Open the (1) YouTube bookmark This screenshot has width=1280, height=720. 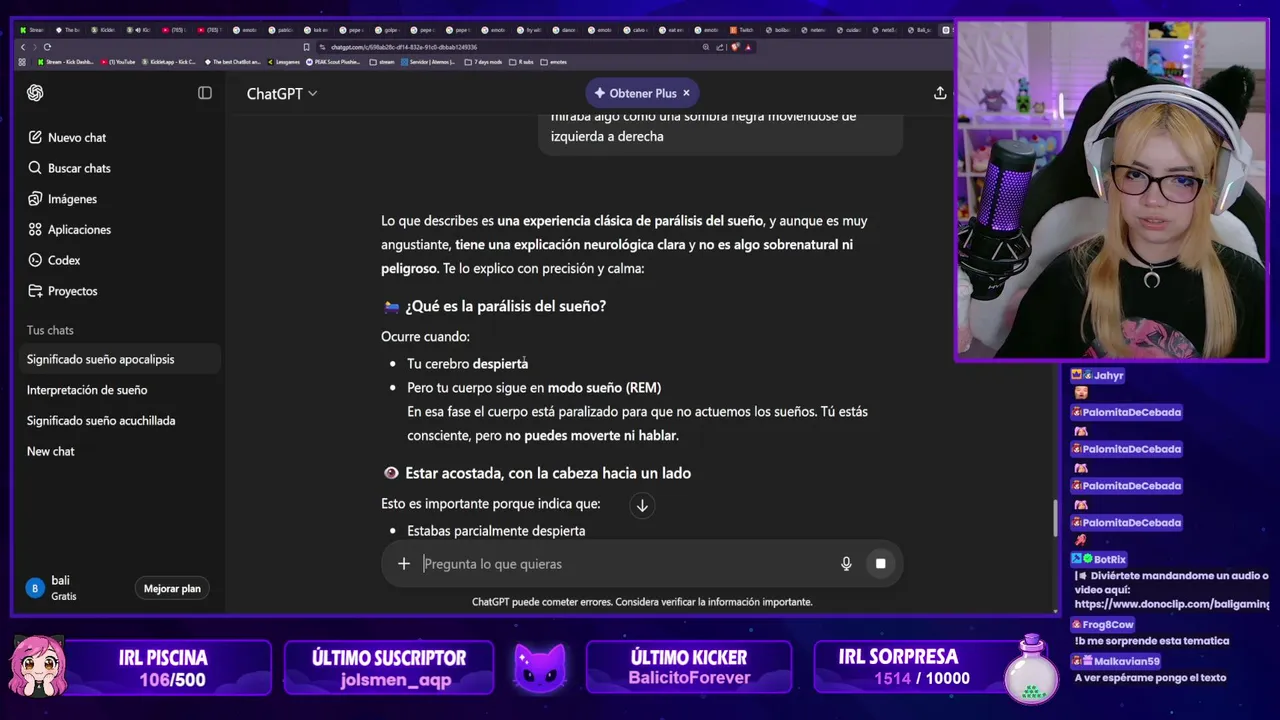pyautogui.click(x=118, y=62)
